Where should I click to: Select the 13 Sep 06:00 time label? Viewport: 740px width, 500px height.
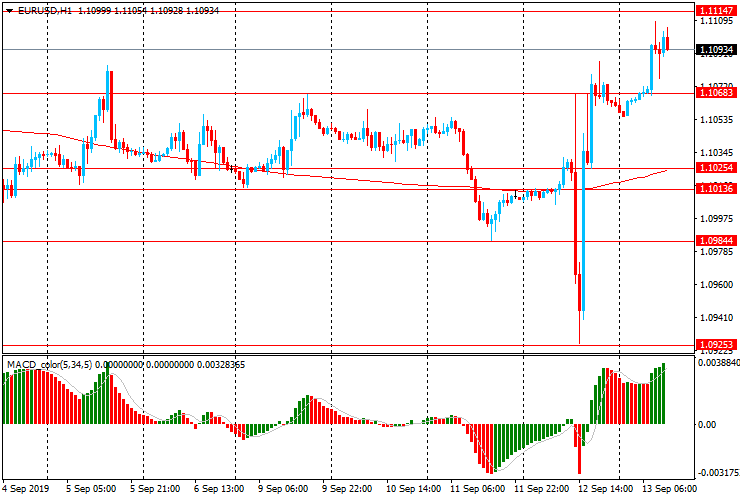[x=670, y=490]
